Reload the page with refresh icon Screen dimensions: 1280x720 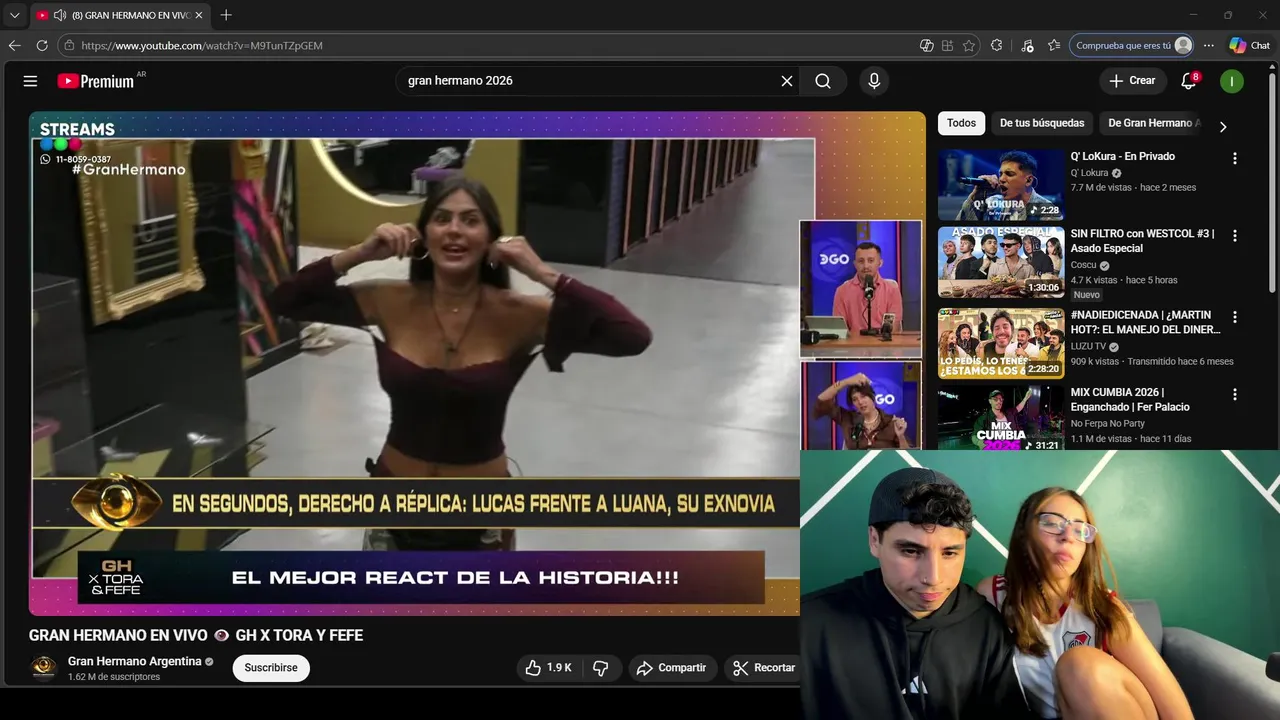pos(42,45)
